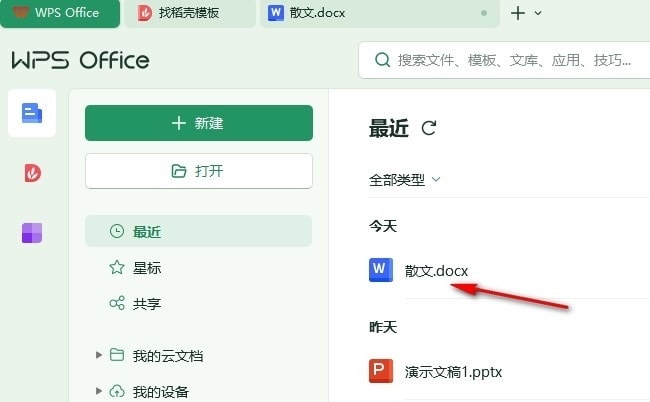
Task: Select the blue document icon in left sidebar
Action: (x=32, y=113)
